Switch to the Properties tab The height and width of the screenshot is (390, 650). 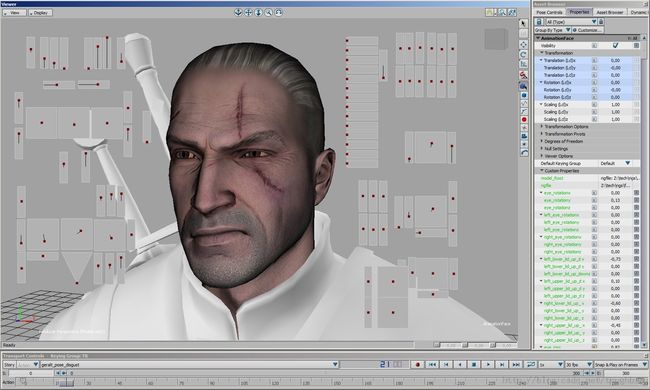580,12
